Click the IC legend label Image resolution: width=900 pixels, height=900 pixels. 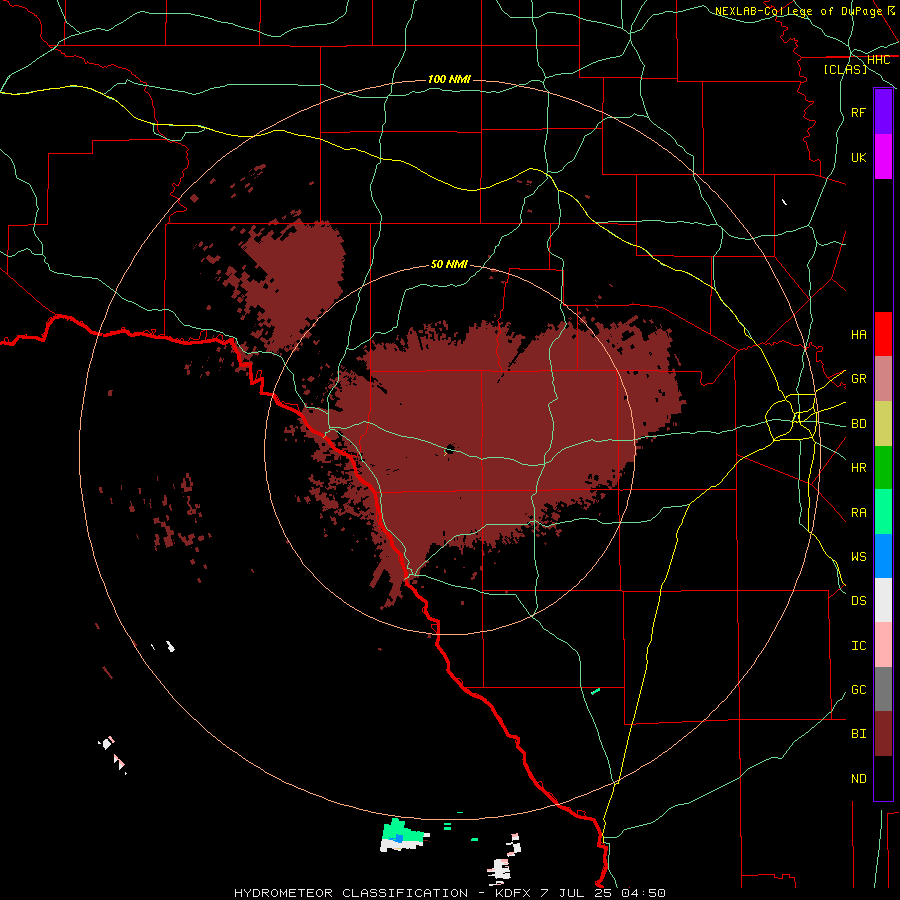pos(858,646)
